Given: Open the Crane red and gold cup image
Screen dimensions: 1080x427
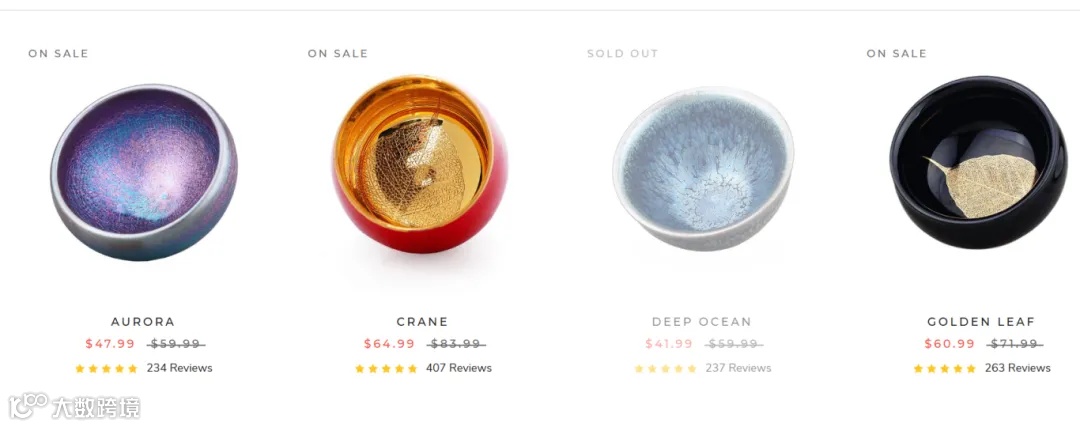Looking at the screenshot, I should pyautogui.click(x=420, y=164).
